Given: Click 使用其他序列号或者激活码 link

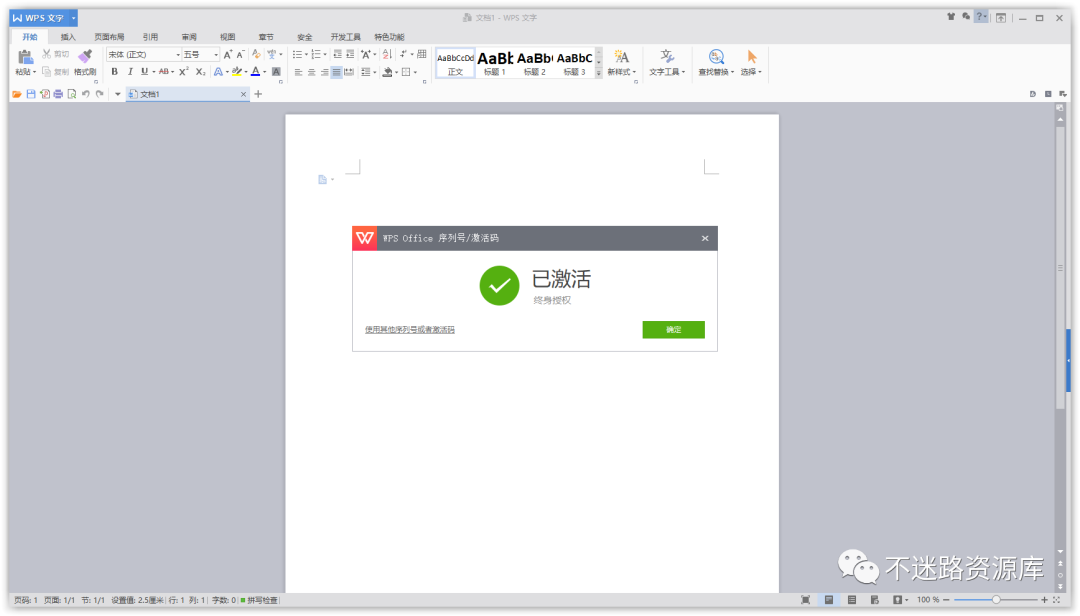Looking at the screenshot, I should click(410, 330).
